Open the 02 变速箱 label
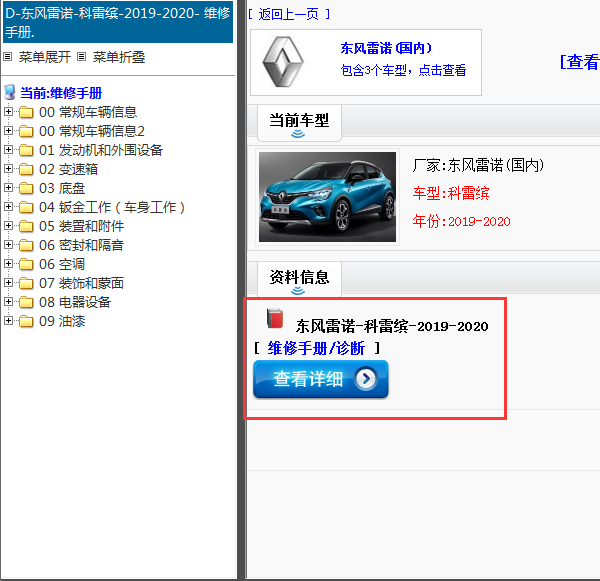The height and width of the screenshot is (581, 600). pos(68,169)
